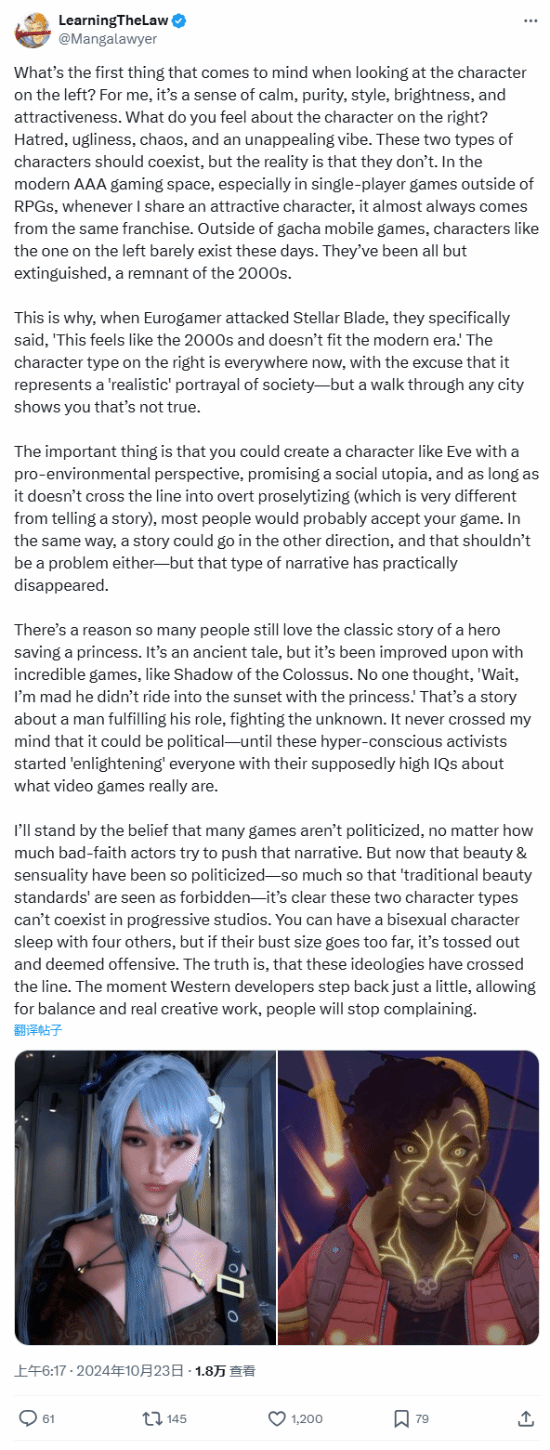Click the 79 bookmarks count
This screenshot has width=550, height=1450.
[421, 1419]
